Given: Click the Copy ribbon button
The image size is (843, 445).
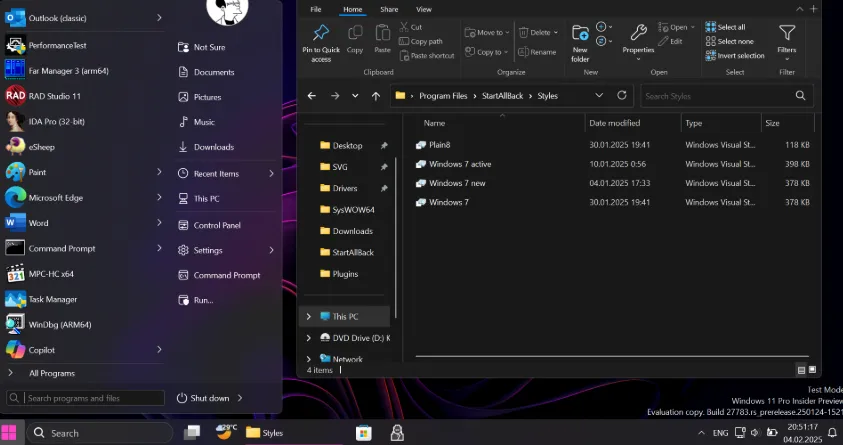Looking at the screenshot, I should pyautogui.click(x=355, y=39).
